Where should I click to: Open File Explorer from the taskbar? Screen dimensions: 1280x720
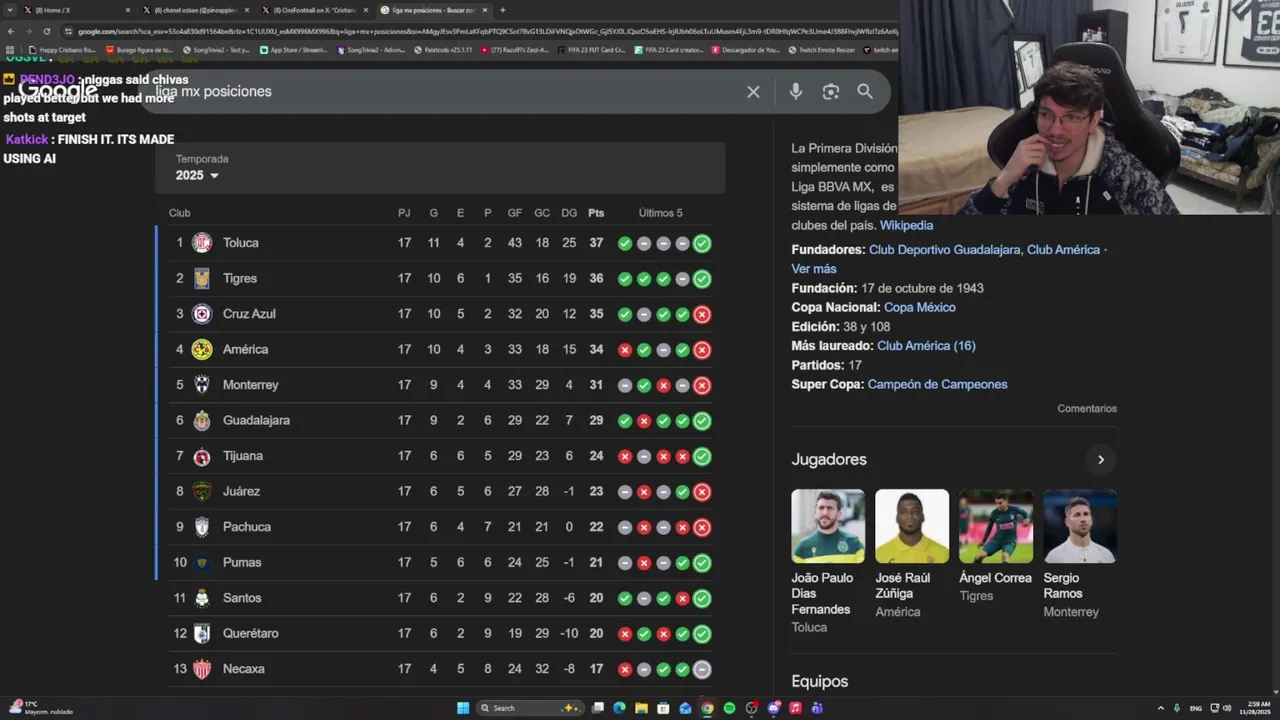coord(641,708)
